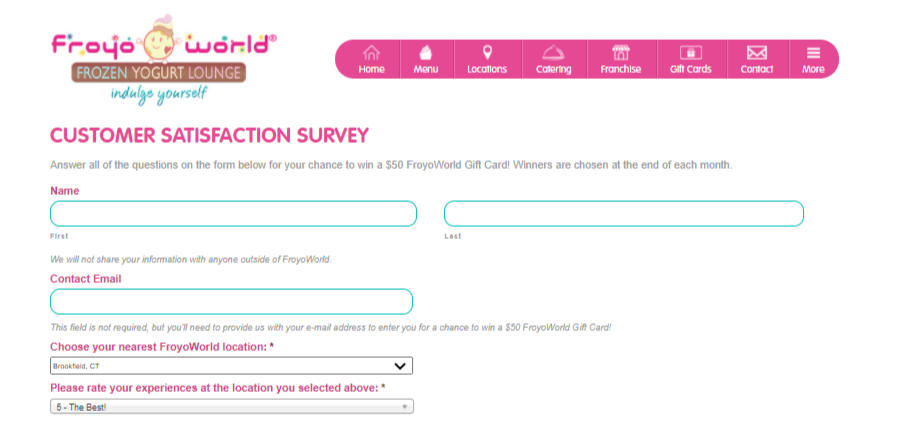Click the Last name input field
912x421 pixels.
pos(624,213)
